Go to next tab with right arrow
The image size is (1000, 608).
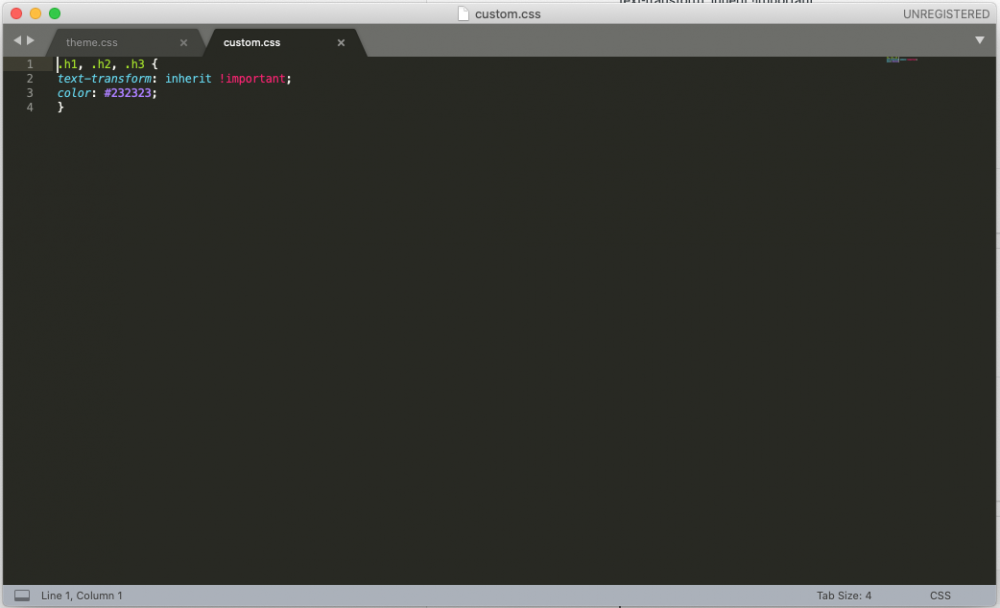pyautogui.click(x=30, y=40)
